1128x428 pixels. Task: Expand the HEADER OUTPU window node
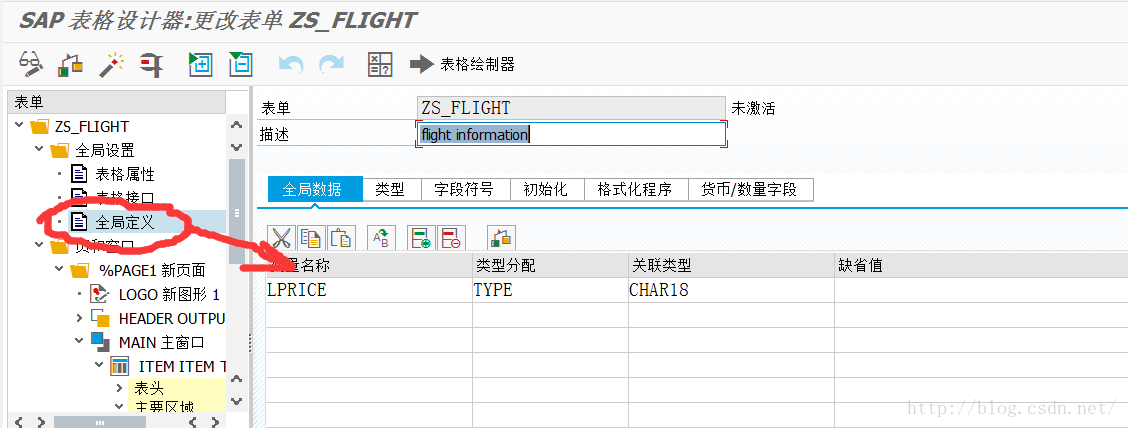pos(79,318)
